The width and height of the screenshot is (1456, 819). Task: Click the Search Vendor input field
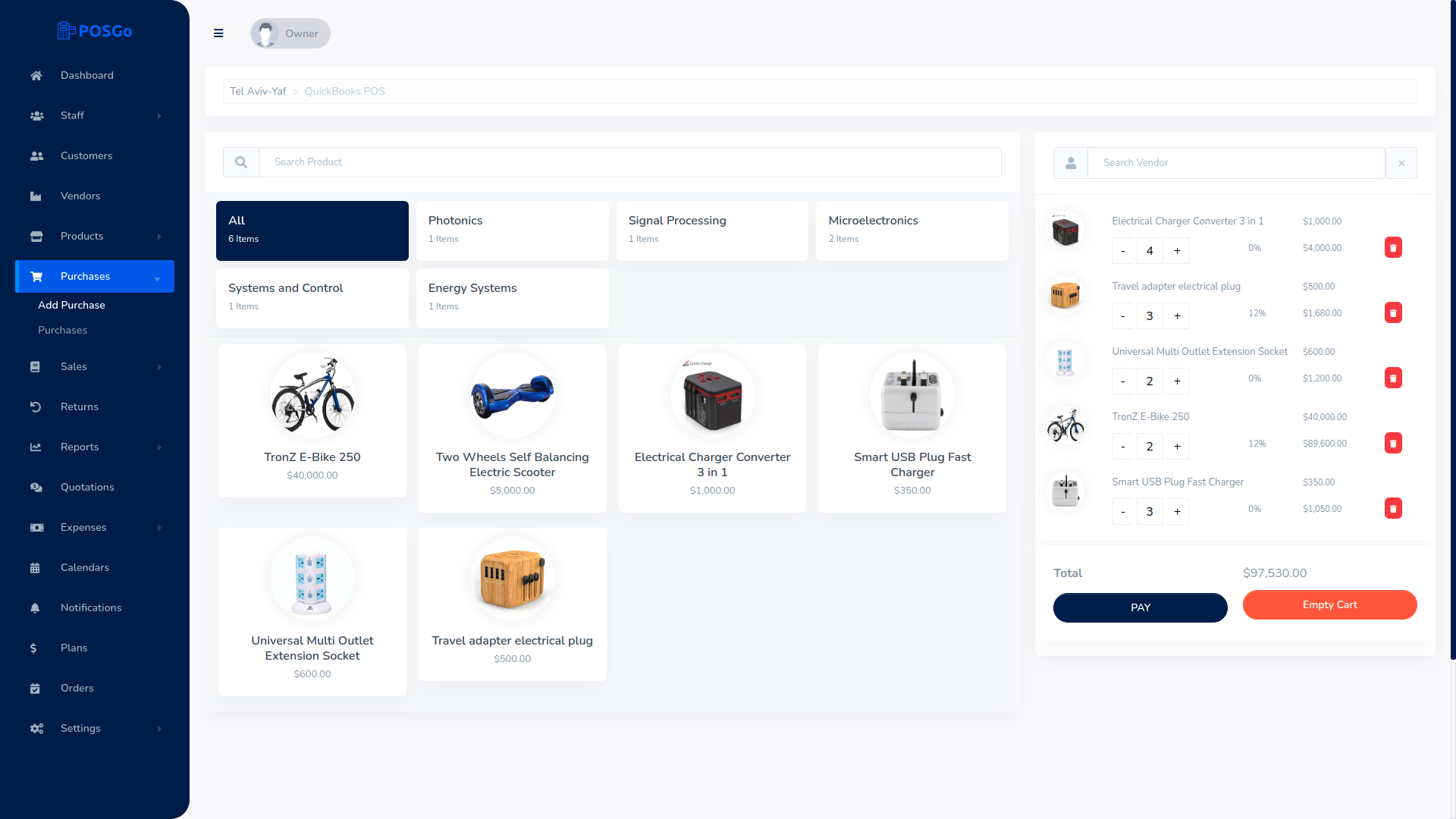coord(1236,162)
